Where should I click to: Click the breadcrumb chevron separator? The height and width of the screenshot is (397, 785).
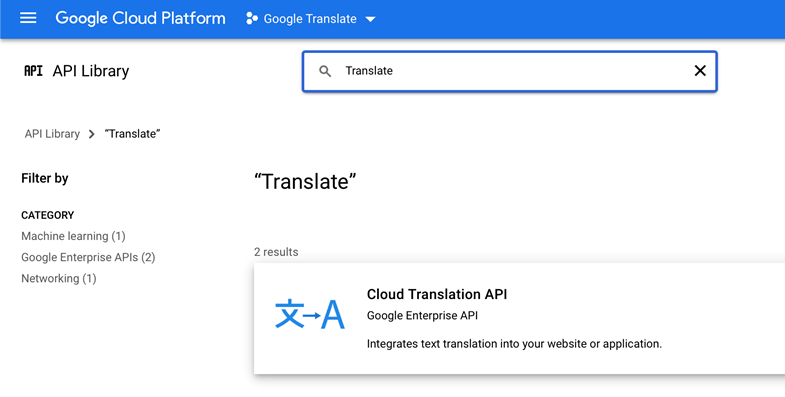[x=92, y=134]
